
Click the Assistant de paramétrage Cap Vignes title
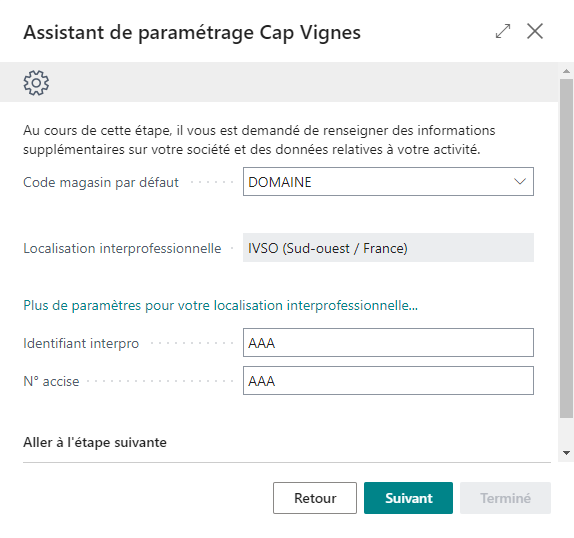tap(192, 33)
